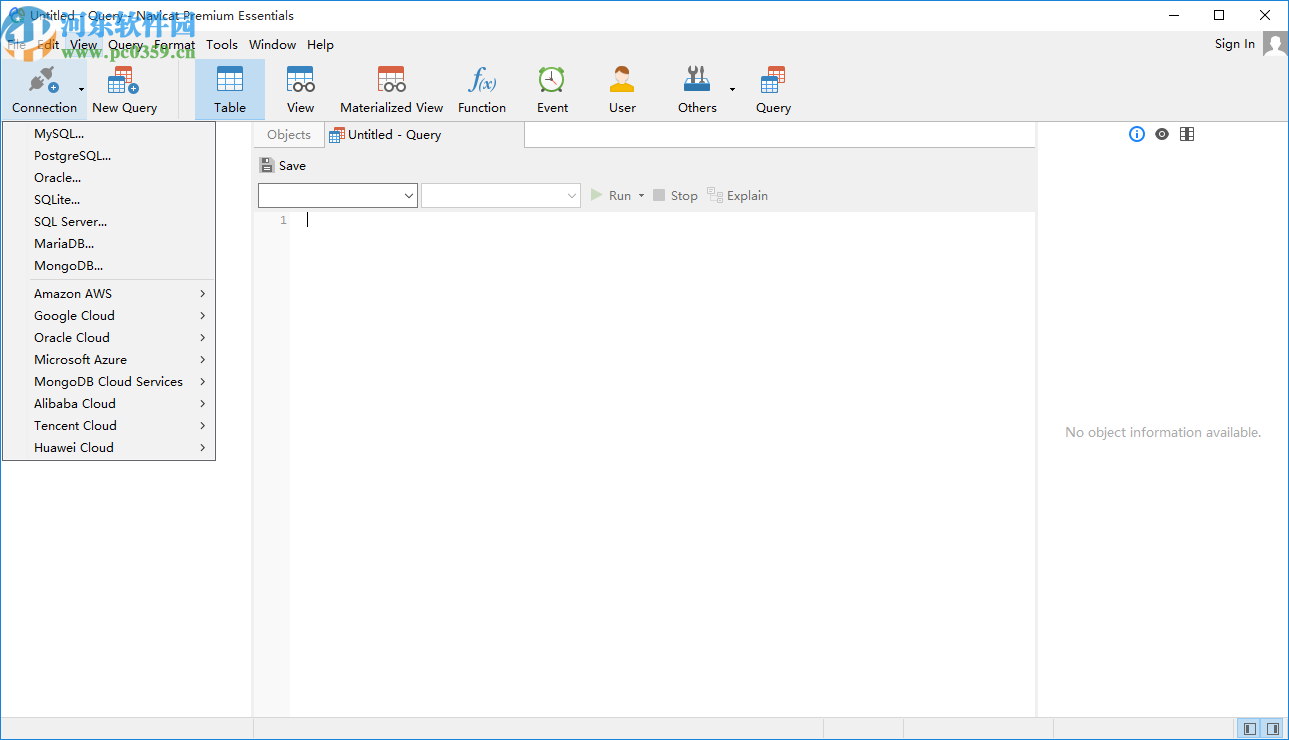The height and width of the screenshot is (740, 1289).
Task: Create a New Query from toolbar
Action: click(x=124, y=90)
